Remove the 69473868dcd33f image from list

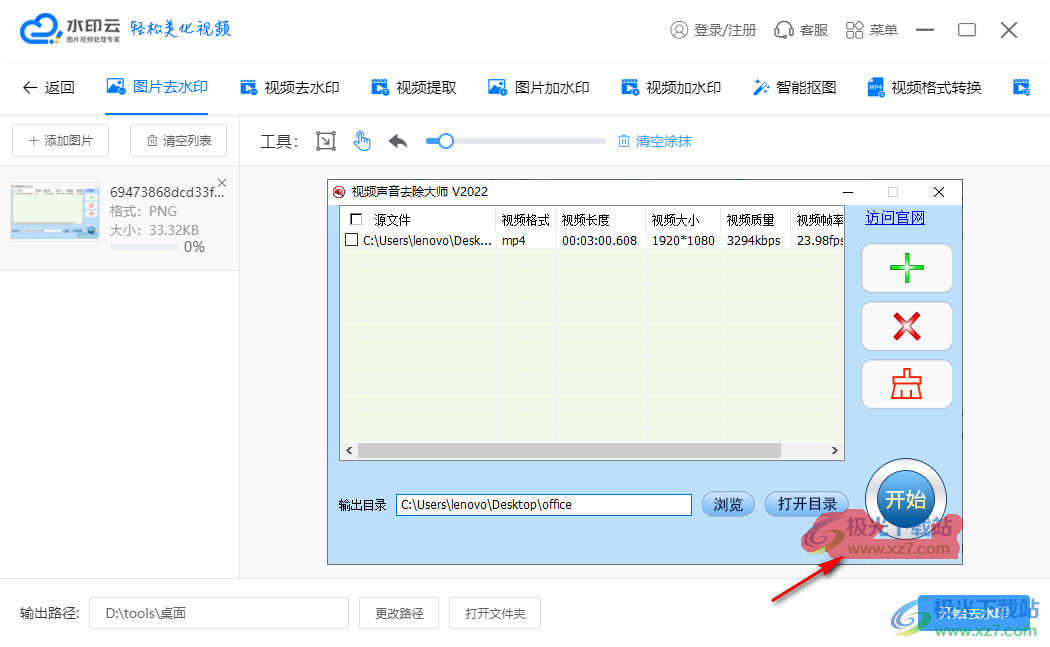222,183
